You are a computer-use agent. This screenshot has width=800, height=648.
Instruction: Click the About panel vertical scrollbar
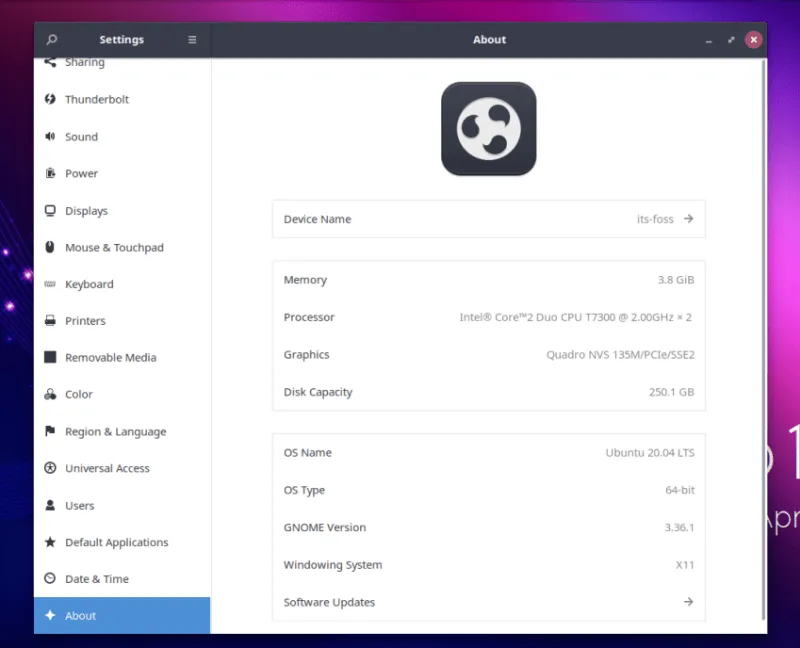tap(763, 339)
